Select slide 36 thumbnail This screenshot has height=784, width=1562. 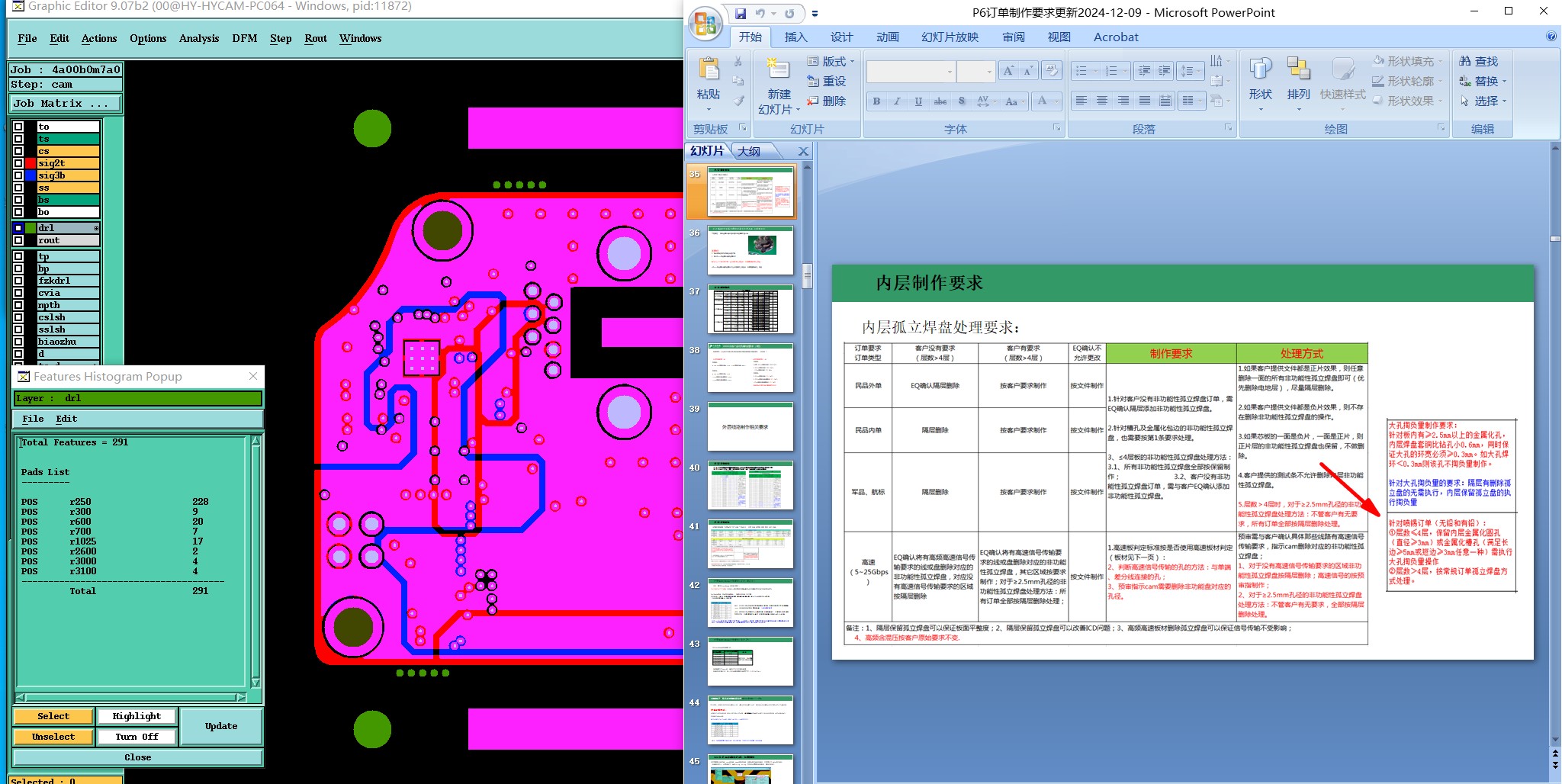click(750, 250)
